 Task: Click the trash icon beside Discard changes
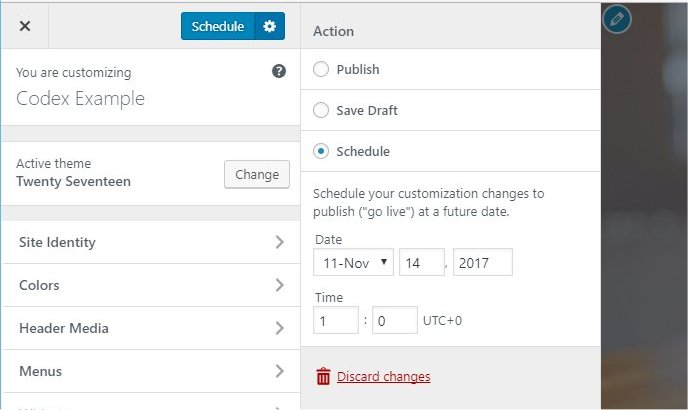[323, 377]
